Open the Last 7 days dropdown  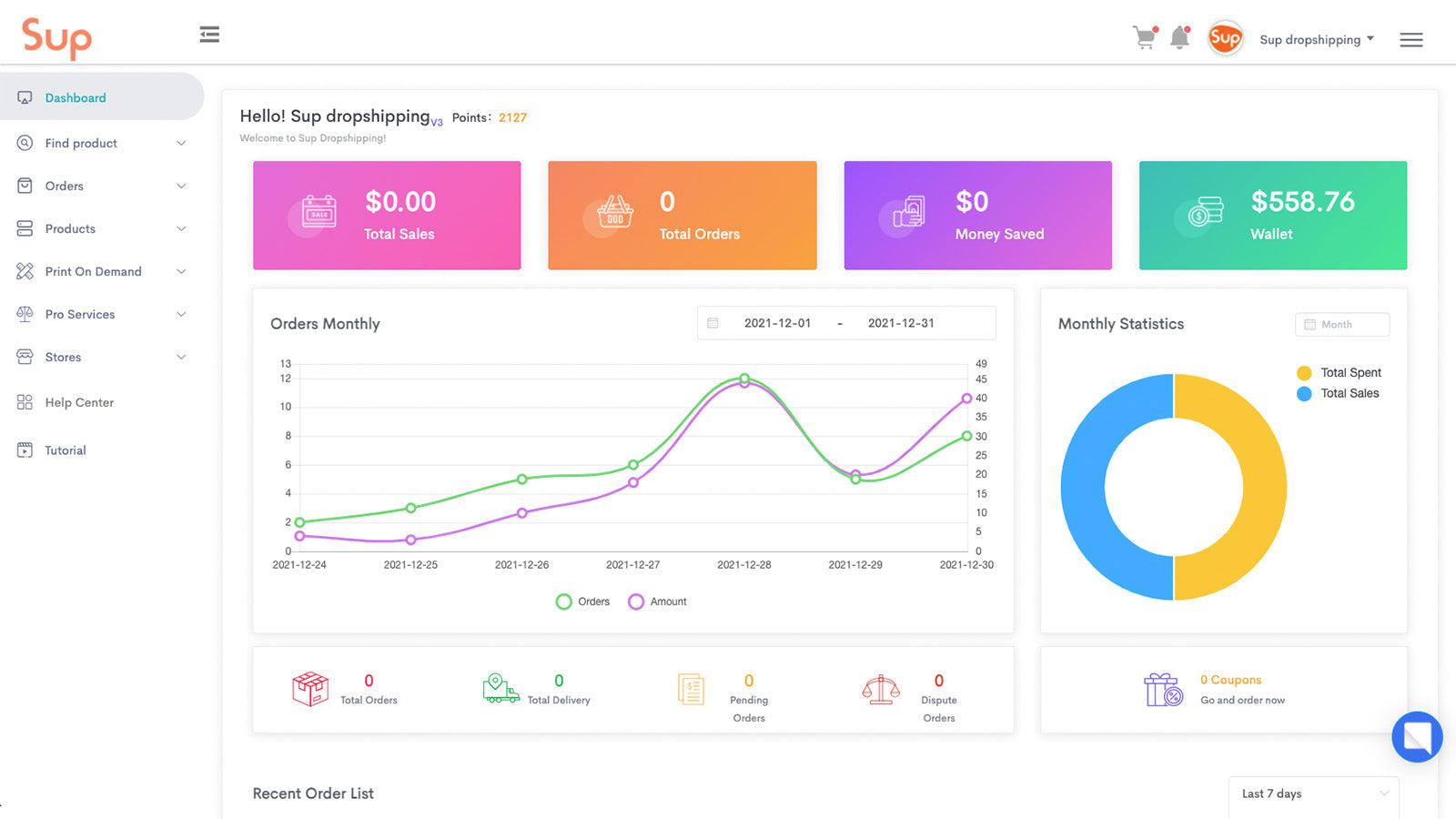1312,794
